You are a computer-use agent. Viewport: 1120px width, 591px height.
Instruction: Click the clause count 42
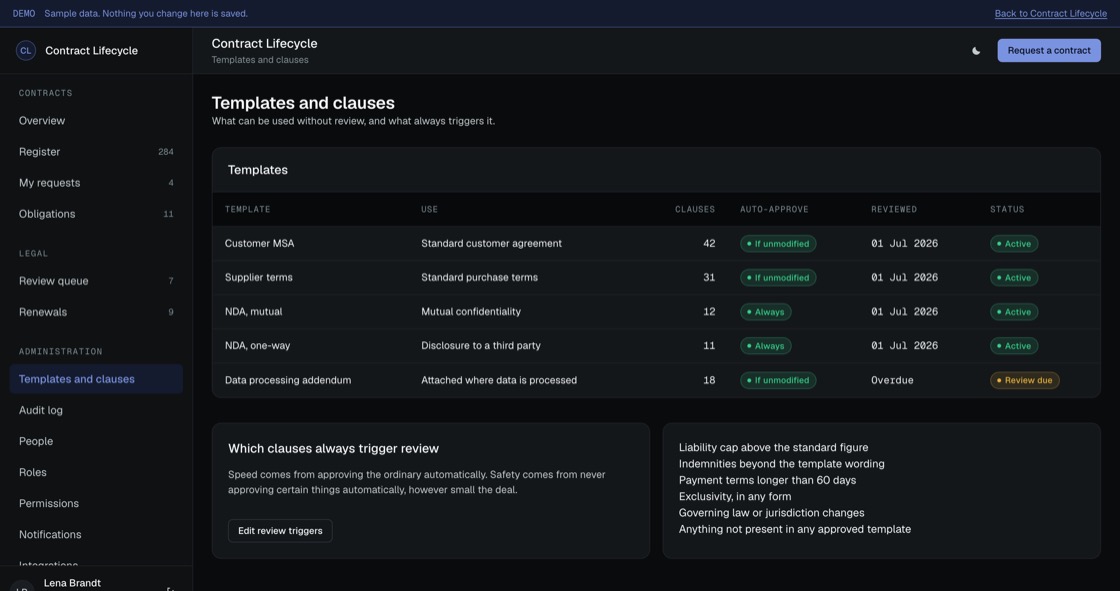tap(709, 244)
